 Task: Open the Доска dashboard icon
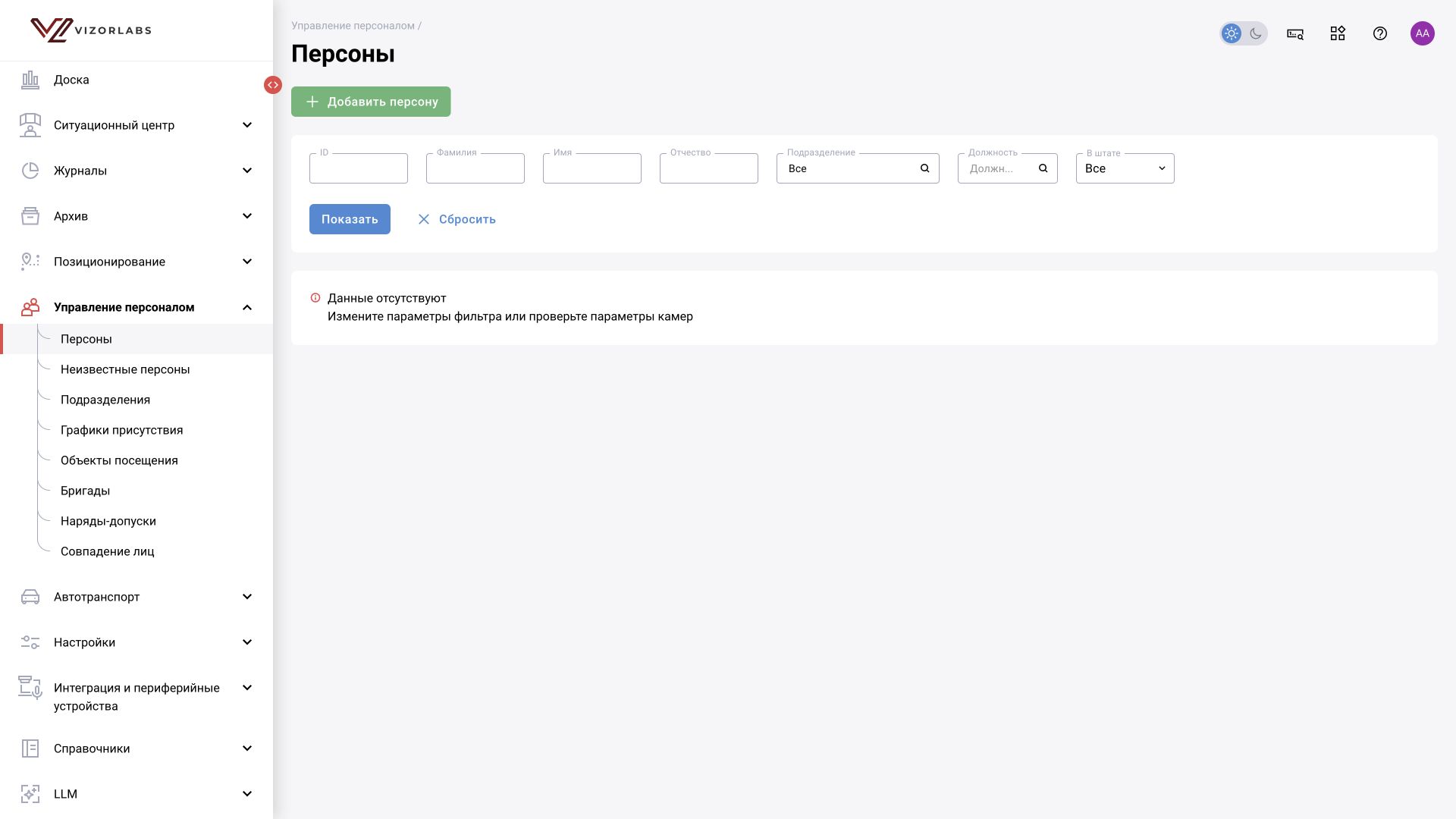30,80
